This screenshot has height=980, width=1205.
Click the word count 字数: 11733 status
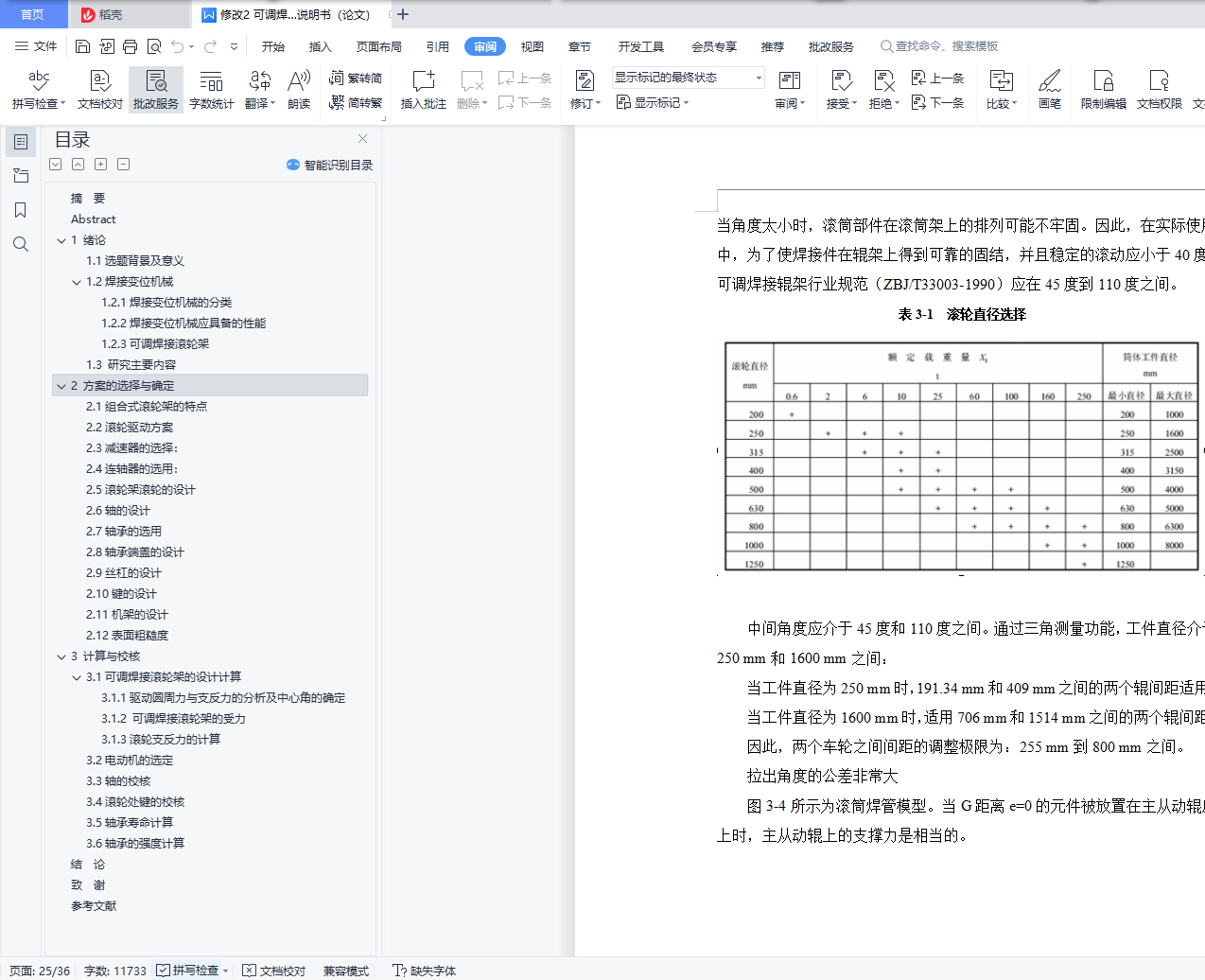point(115,971)
